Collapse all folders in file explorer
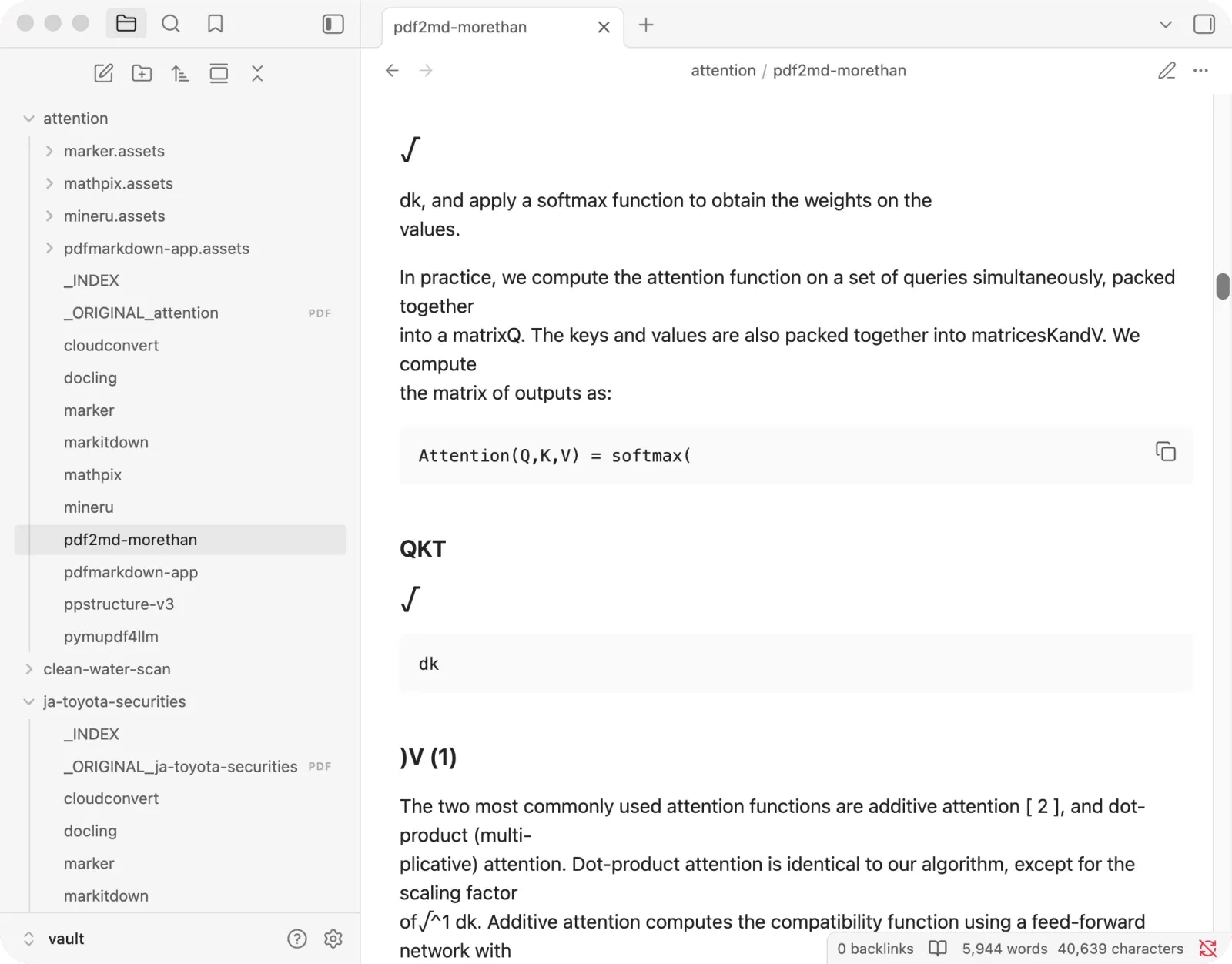This screenshot has width=1232, height=964. click(x=257, y=73)
